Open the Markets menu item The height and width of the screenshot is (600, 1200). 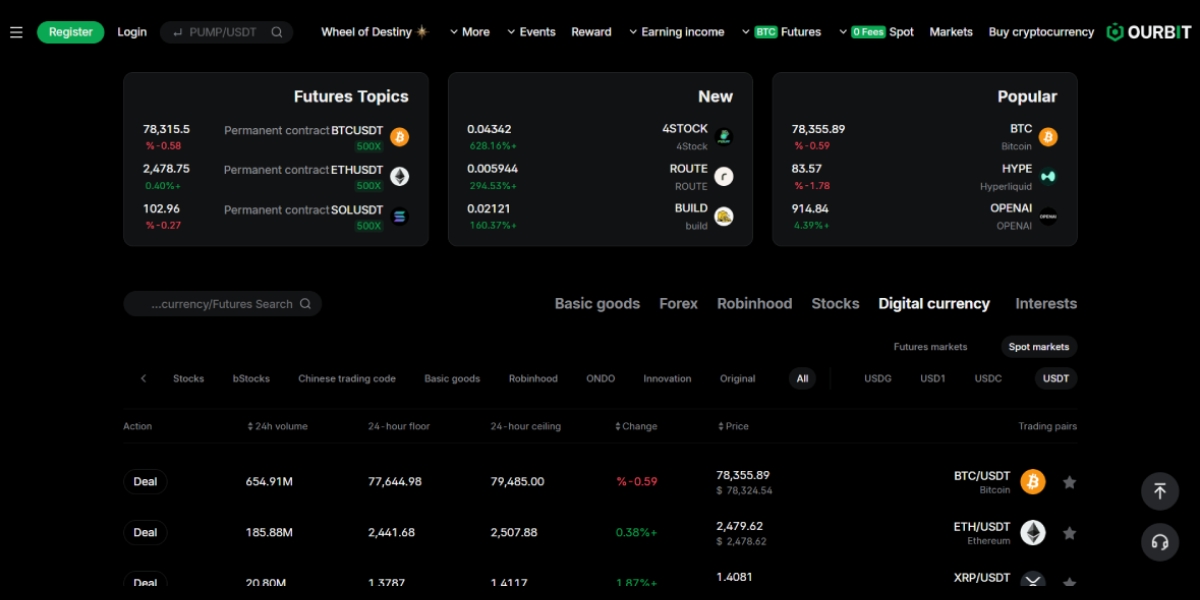click(951, 32)
